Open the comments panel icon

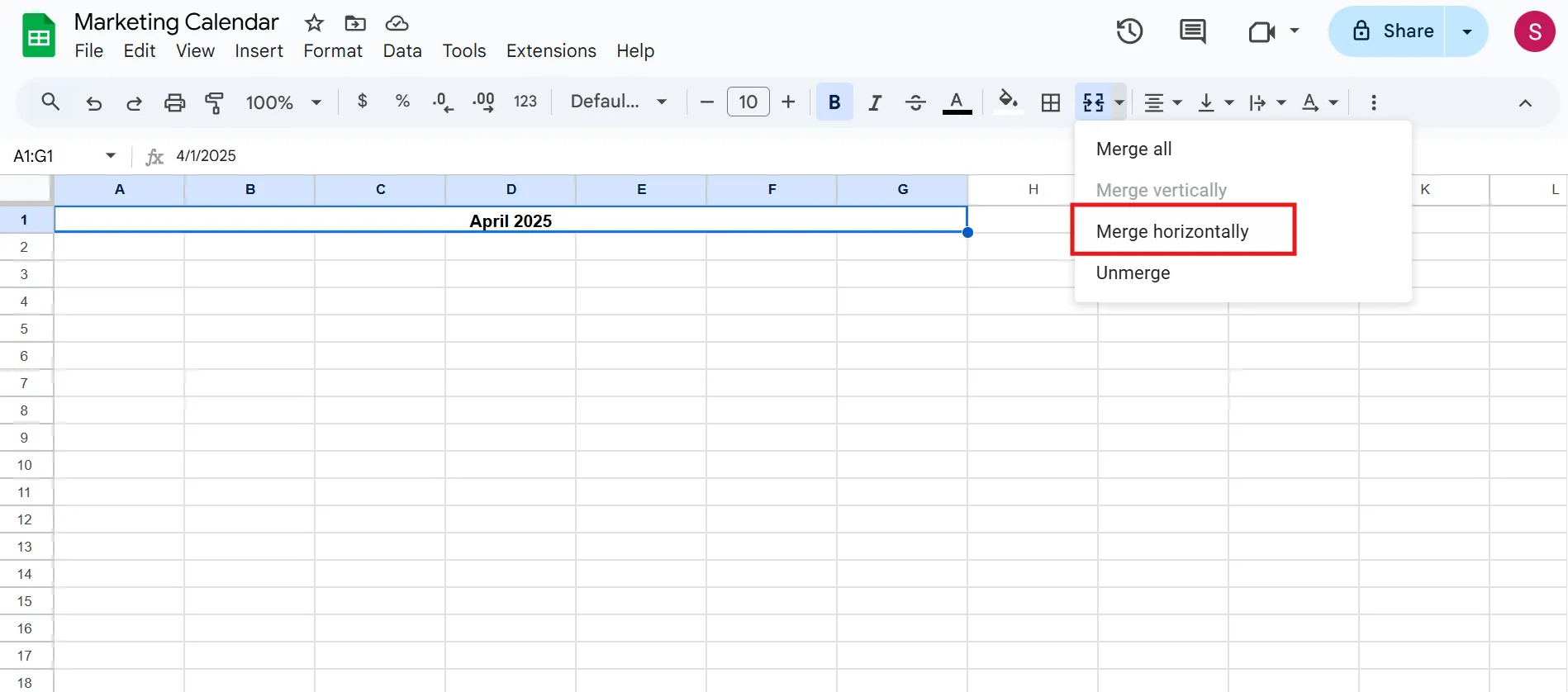tap(1192, 31)
